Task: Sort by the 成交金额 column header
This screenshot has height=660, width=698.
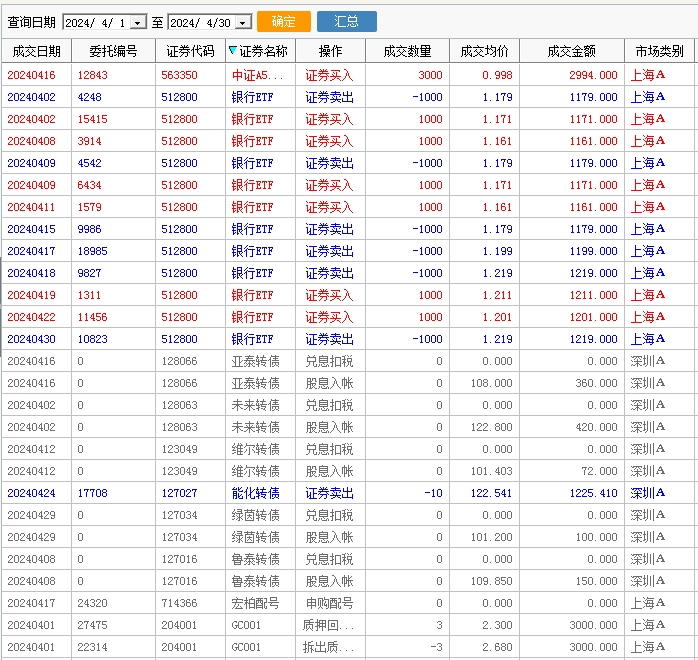Action: [572, 51]
